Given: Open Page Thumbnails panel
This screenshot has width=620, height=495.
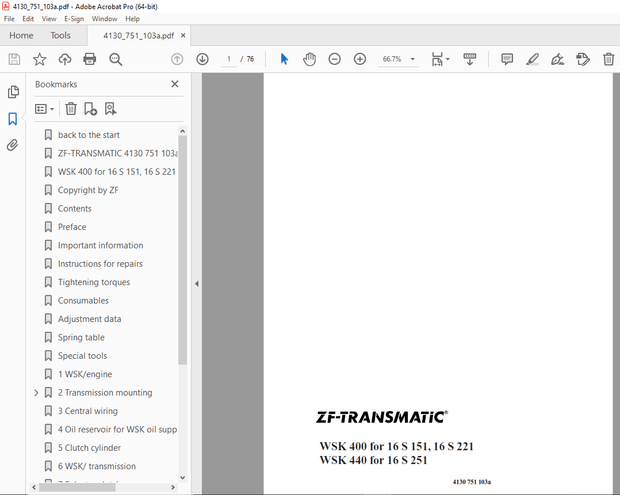Looking at the screenshot, I should 13,92.
